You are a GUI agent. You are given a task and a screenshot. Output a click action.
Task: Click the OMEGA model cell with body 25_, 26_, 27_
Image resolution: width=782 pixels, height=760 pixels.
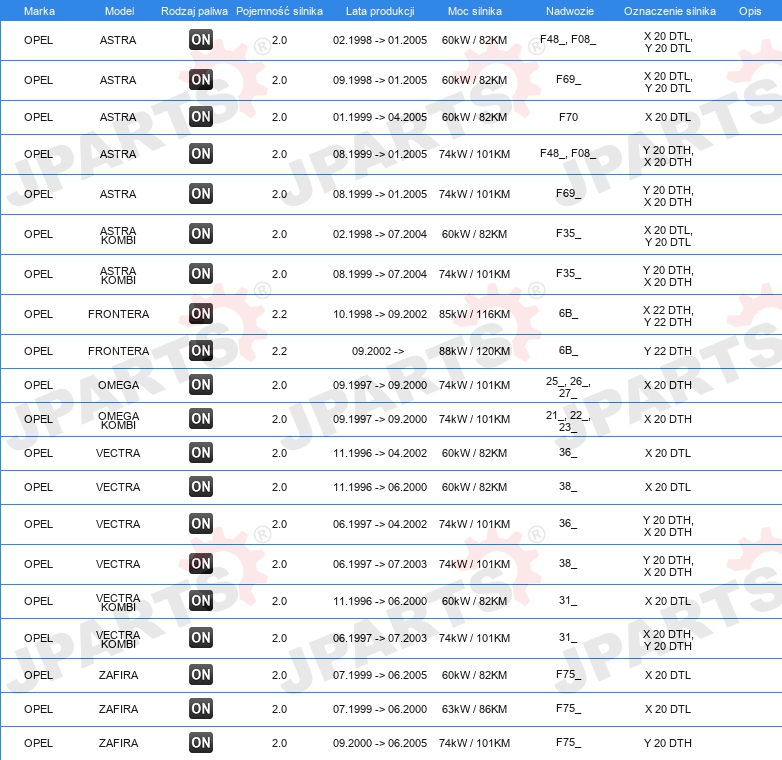click(118, 385)
